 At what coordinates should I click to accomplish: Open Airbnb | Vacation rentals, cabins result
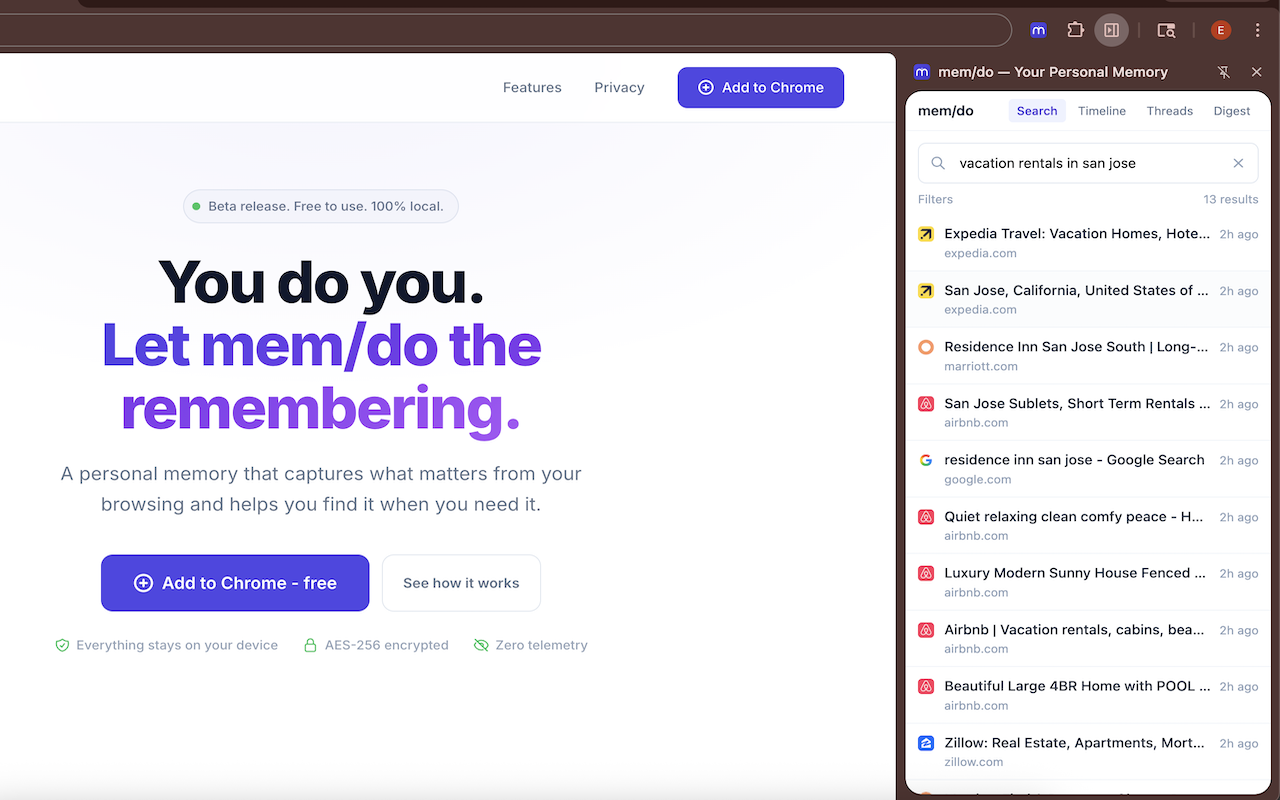pyautogui.click(x=1088, y=638)
